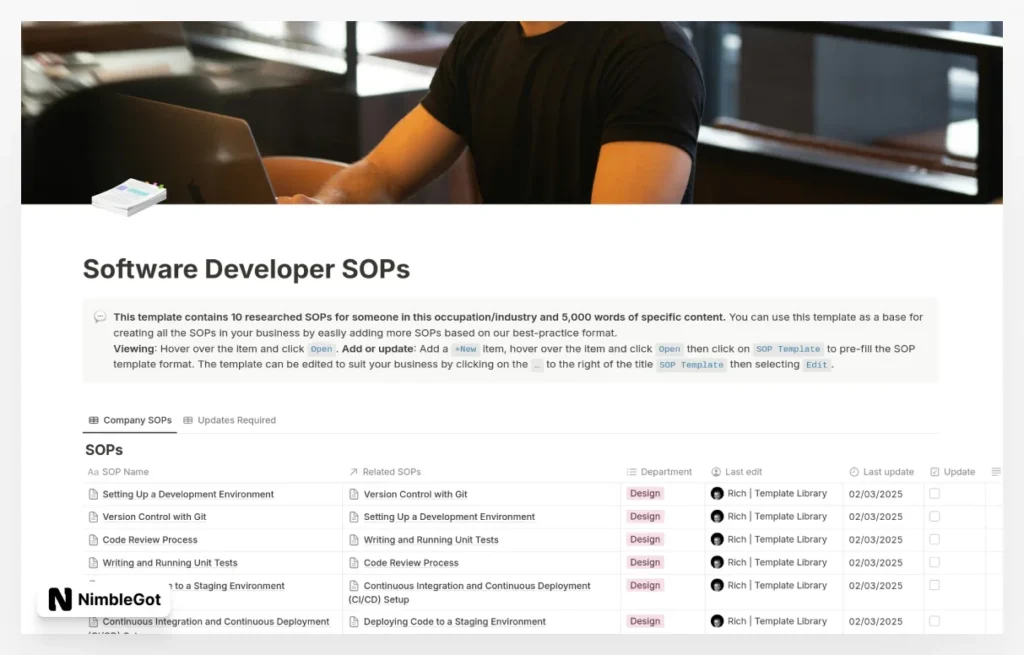Open Setting Up a Development Environment
The image size is (1024, 655).
pyautogui.click(x=188, y=493)
